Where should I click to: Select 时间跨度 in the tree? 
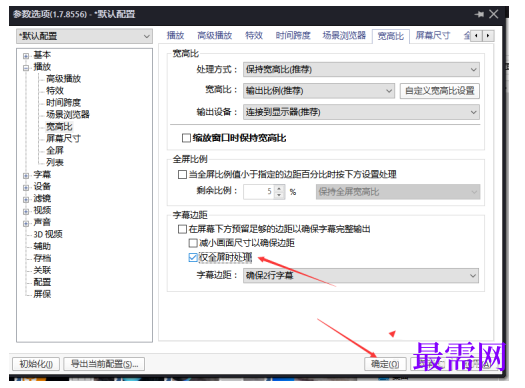63,103
